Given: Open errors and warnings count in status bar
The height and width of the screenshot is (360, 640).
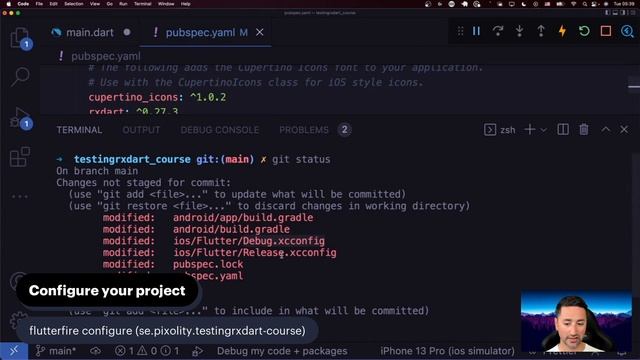Looking at the screenshot, I should pos(147,351).
